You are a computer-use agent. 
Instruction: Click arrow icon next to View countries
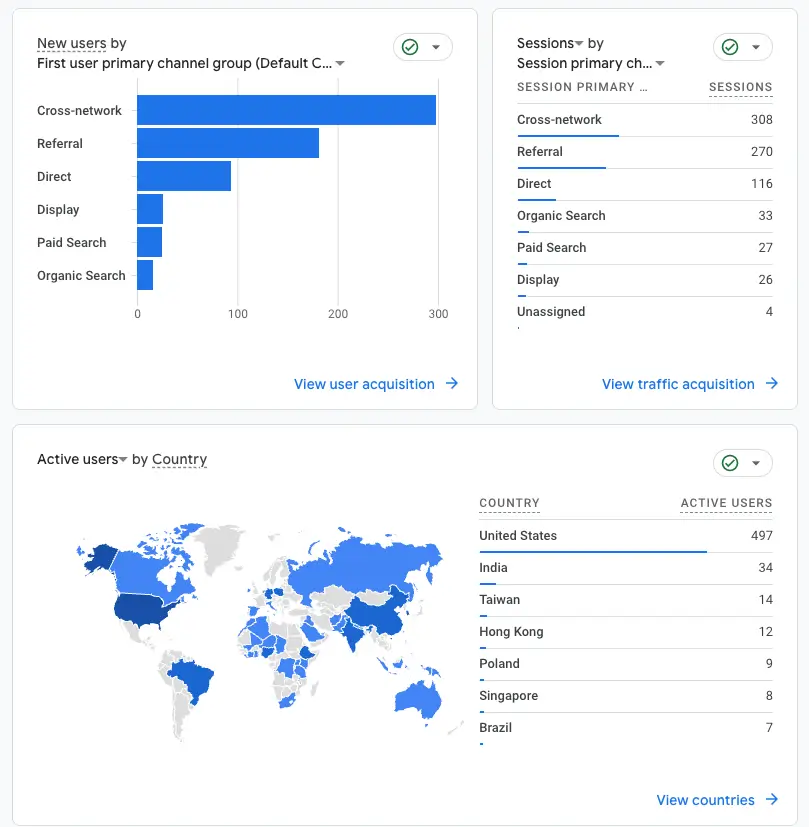tap(772, 800)
